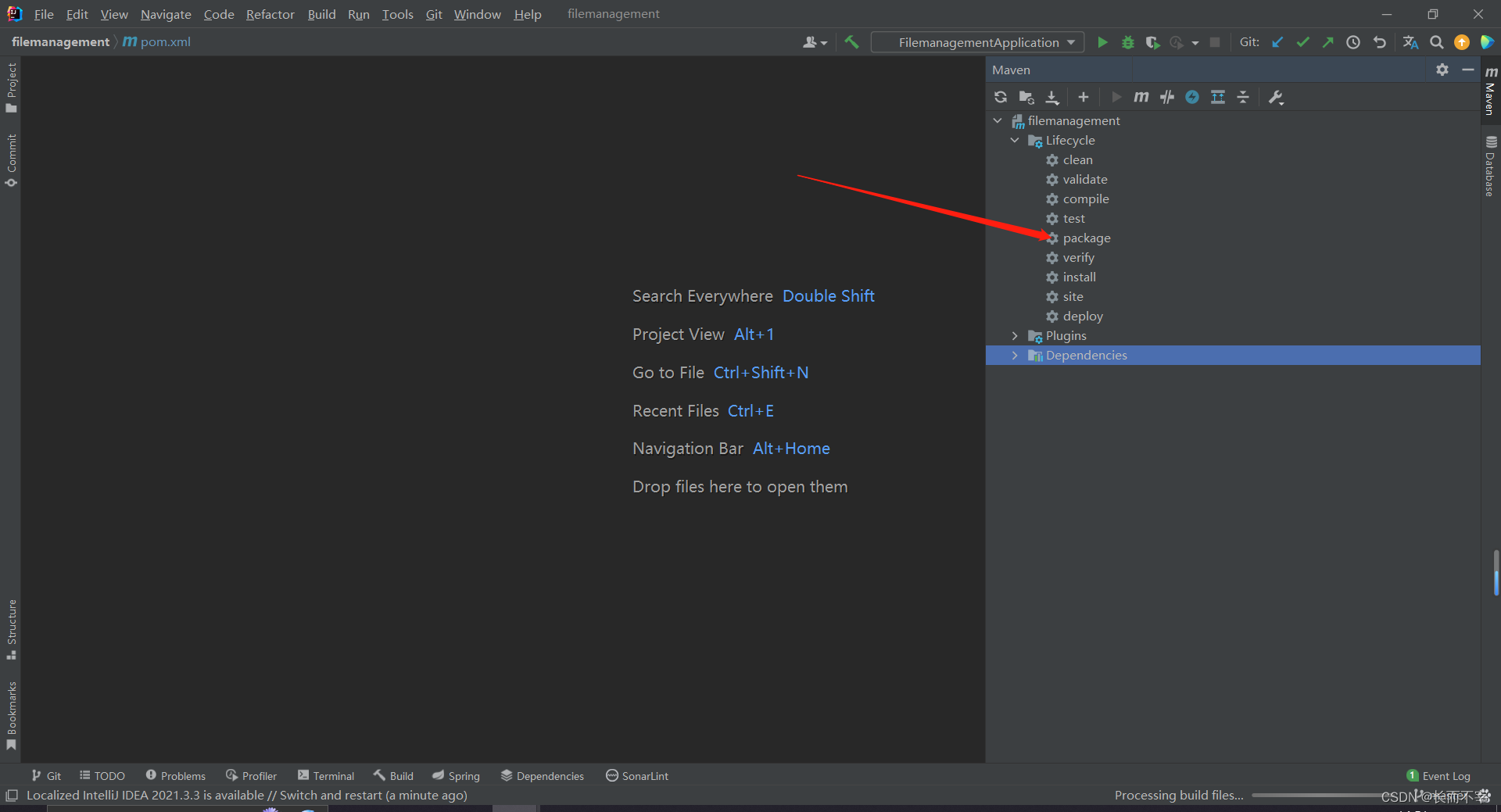The image size is (1501, 812).
Task: Open the Terminal tool window
Action: 326,775
